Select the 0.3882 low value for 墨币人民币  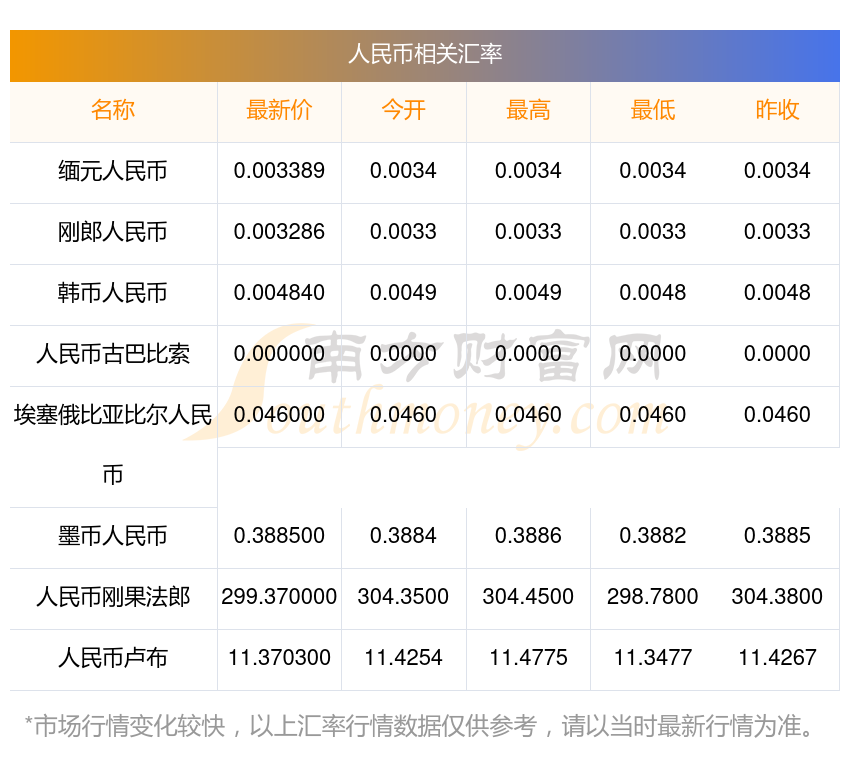click(652, 536)
